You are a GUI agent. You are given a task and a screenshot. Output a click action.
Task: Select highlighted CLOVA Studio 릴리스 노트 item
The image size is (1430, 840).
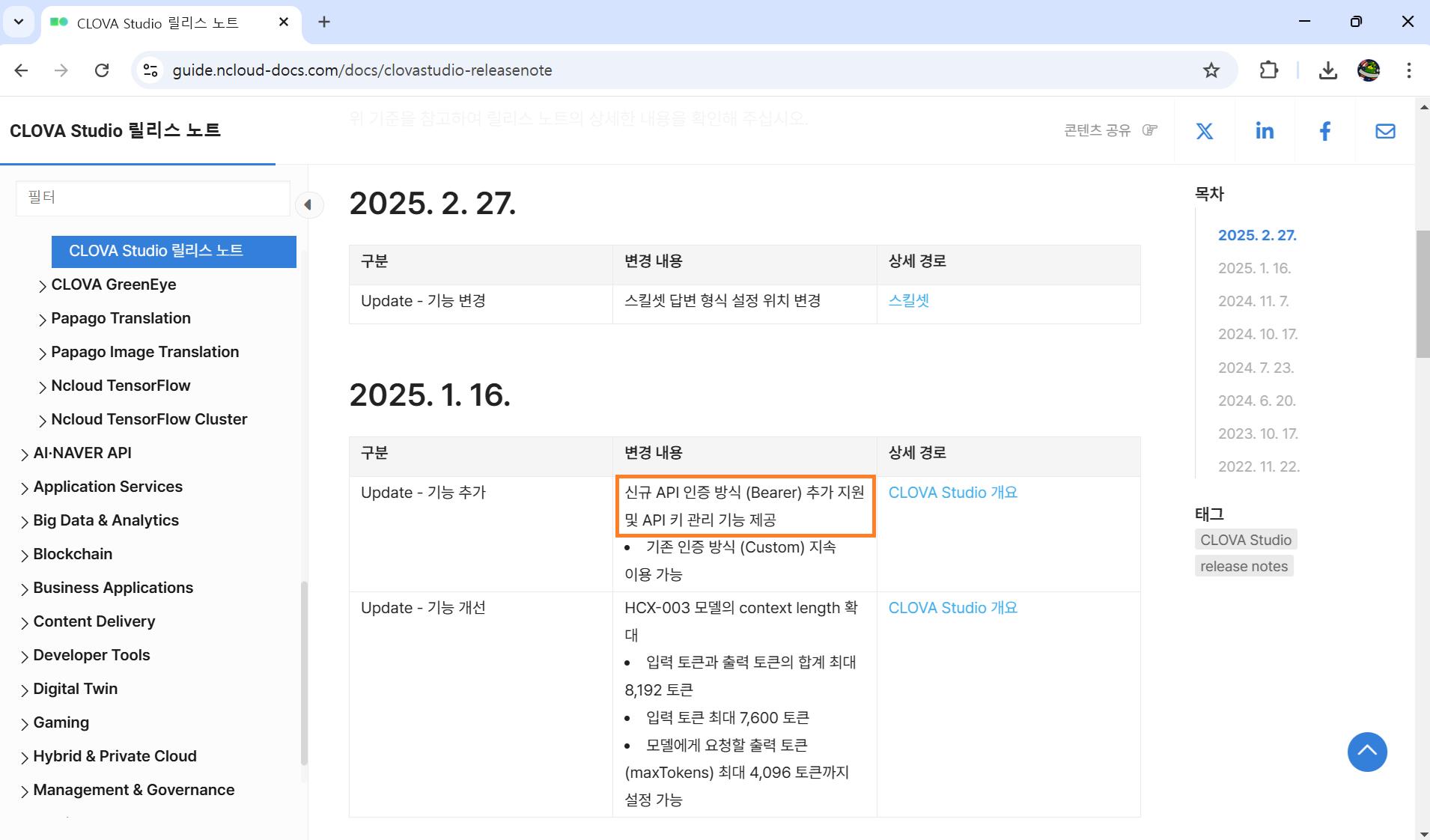(x=174, y=252)
